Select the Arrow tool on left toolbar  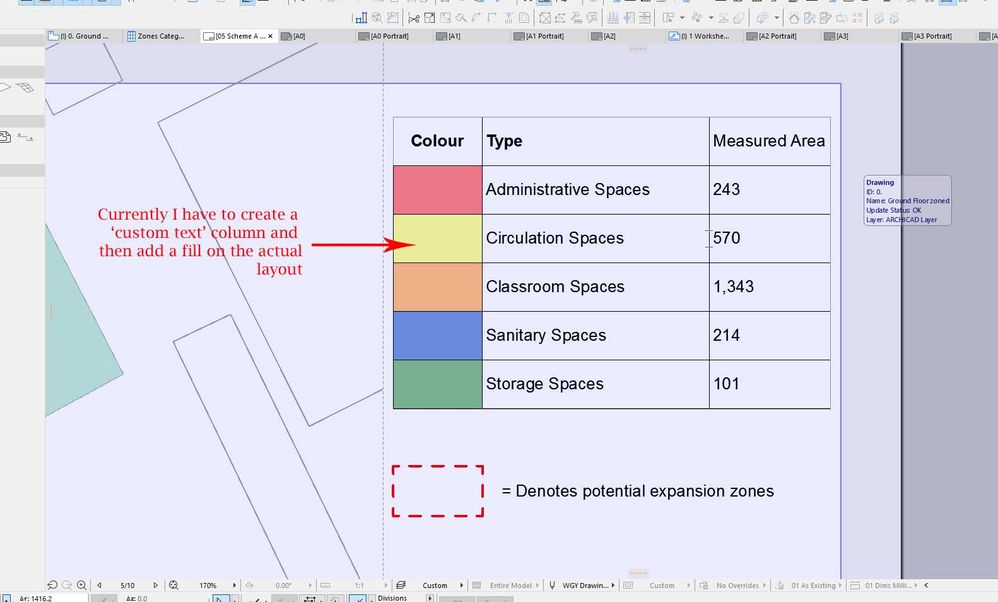[8, 87]
